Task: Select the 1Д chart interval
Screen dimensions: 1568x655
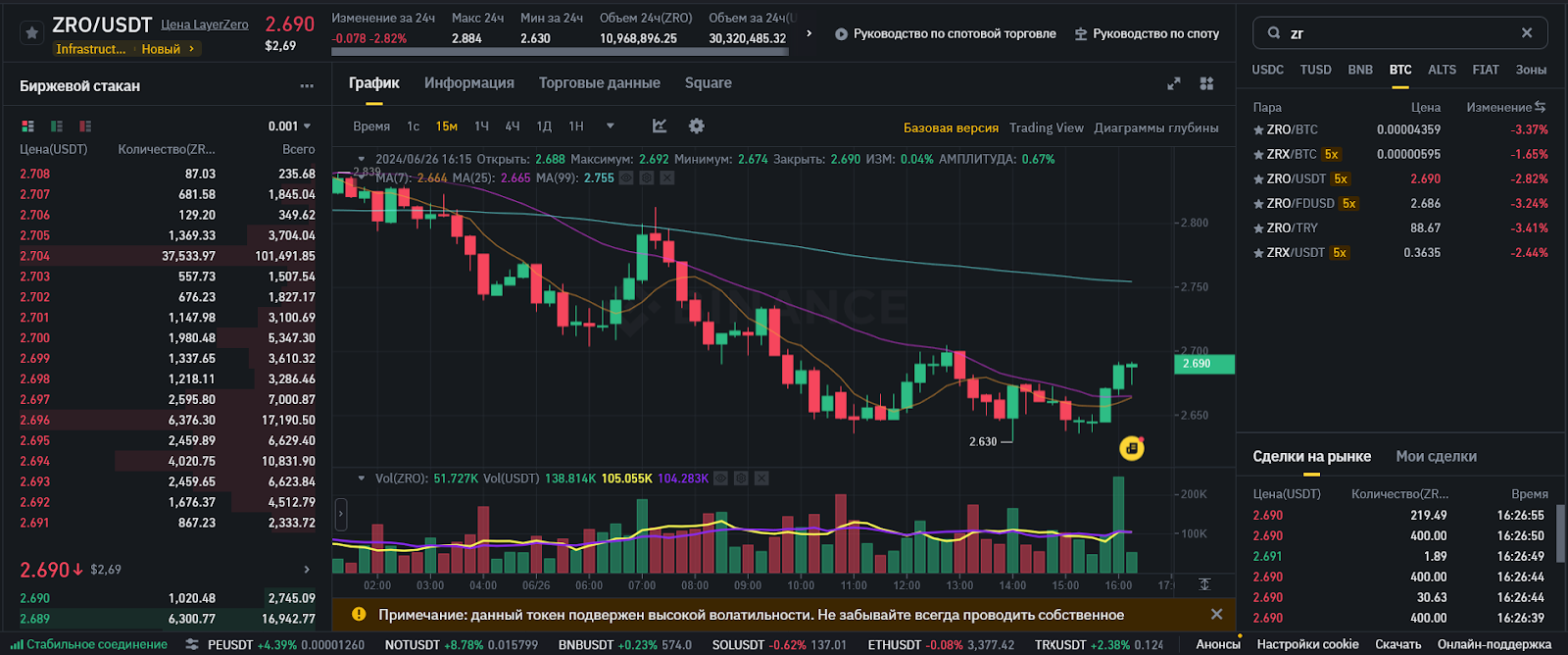Action: click(544, 126)
